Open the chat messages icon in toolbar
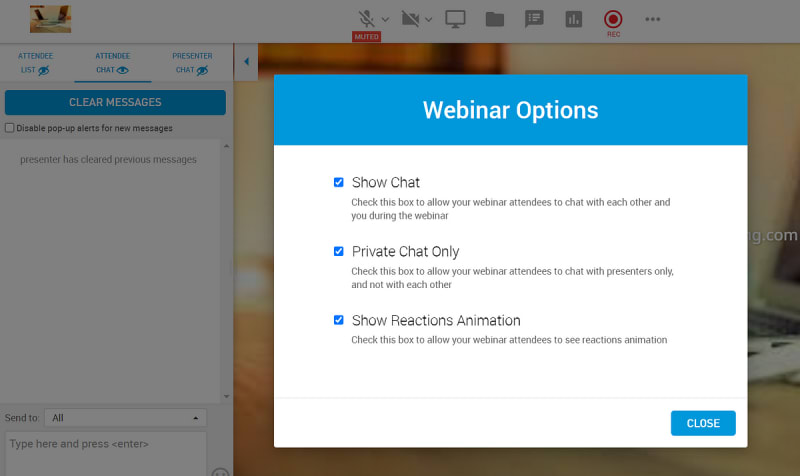Screen dimensions: 800x476 pos(534,18)
